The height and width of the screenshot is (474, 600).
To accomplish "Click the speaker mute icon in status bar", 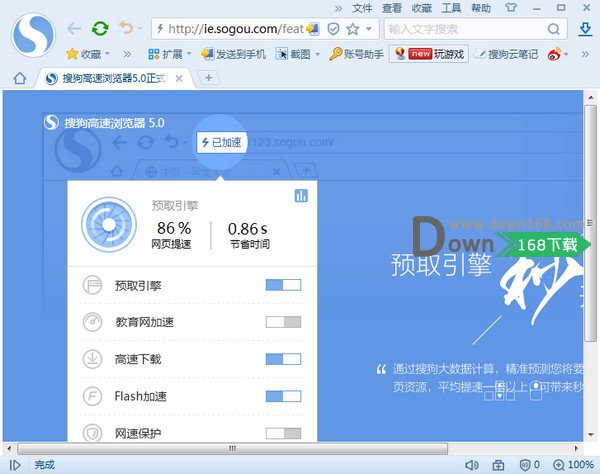I will (472, 465).
